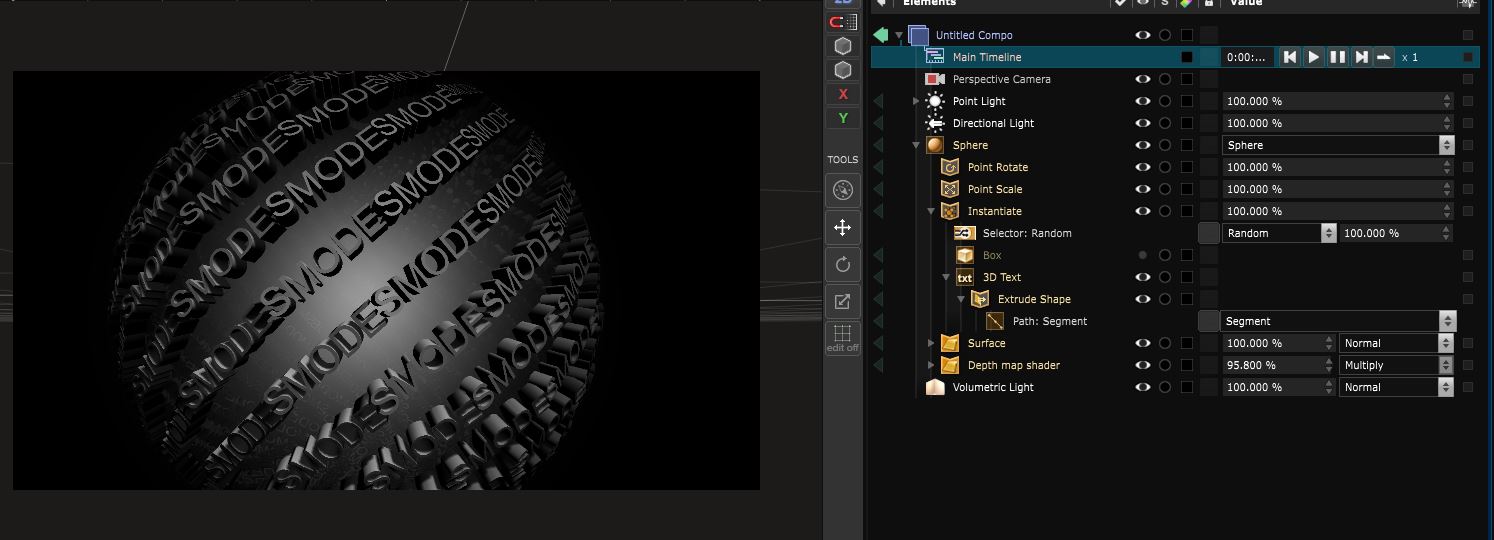The width and height of the screenshot is (1494, 540).
Task: Toggle visibility of Directional Light
Action: pos(1143,123)
